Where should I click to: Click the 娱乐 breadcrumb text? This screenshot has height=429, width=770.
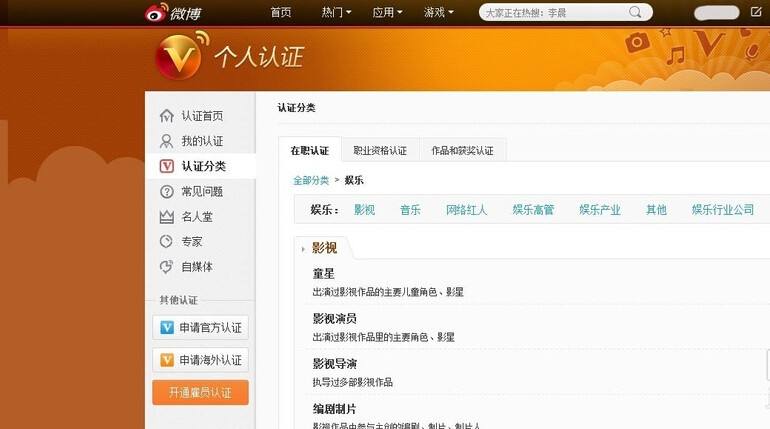[354, 181]
